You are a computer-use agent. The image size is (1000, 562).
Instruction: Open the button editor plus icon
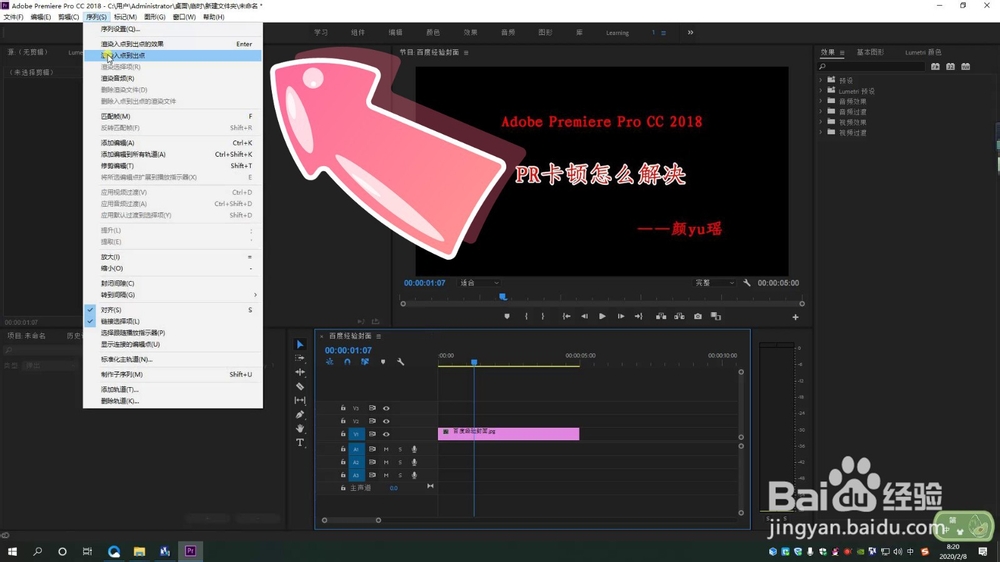coord(795,317)
